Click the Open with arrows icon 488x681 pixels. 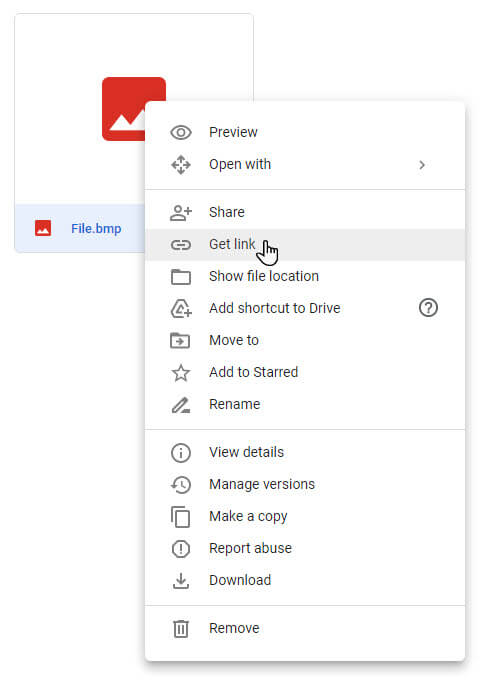pyautogui.click(x=181, y=165)
